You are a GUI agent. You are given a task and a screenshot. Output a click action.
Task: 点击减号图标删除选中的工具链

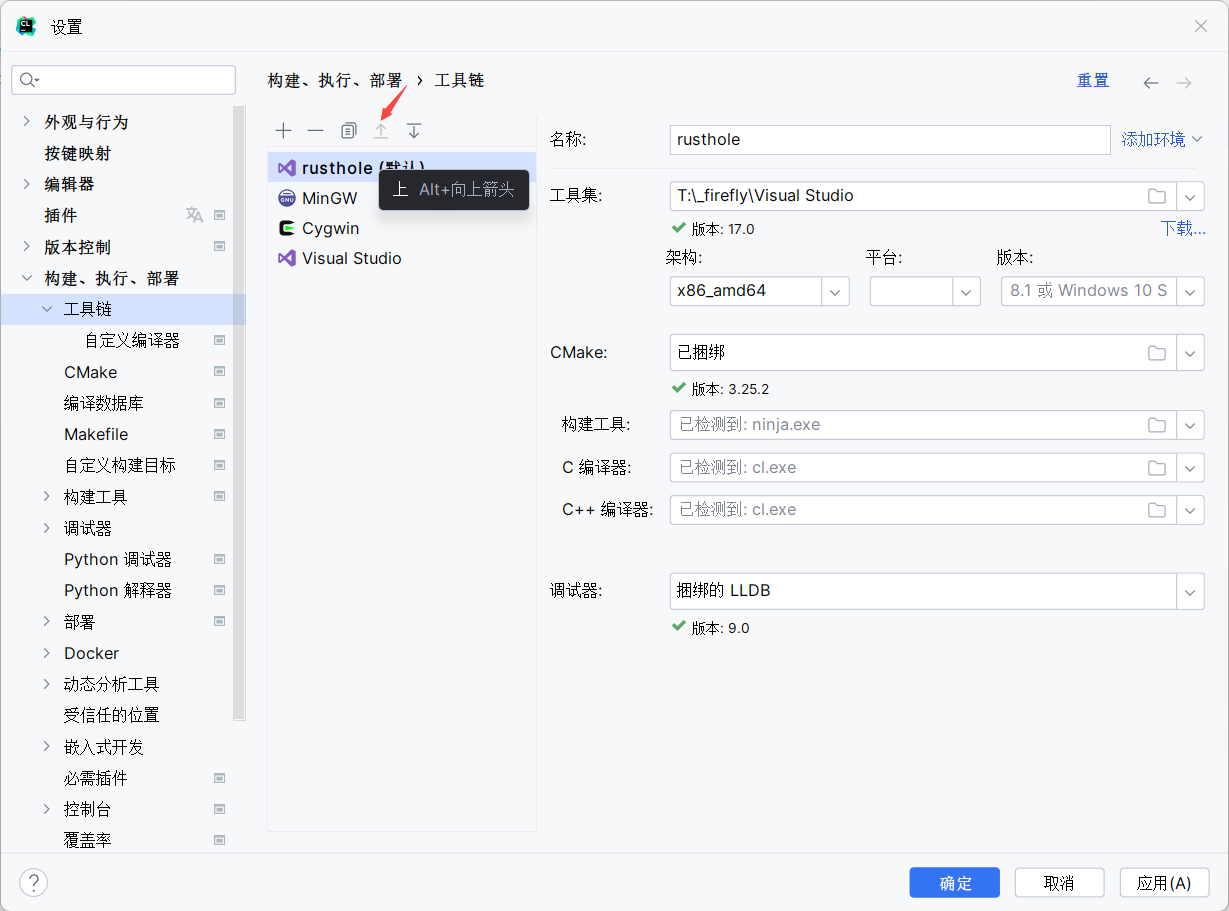point(315,130)
